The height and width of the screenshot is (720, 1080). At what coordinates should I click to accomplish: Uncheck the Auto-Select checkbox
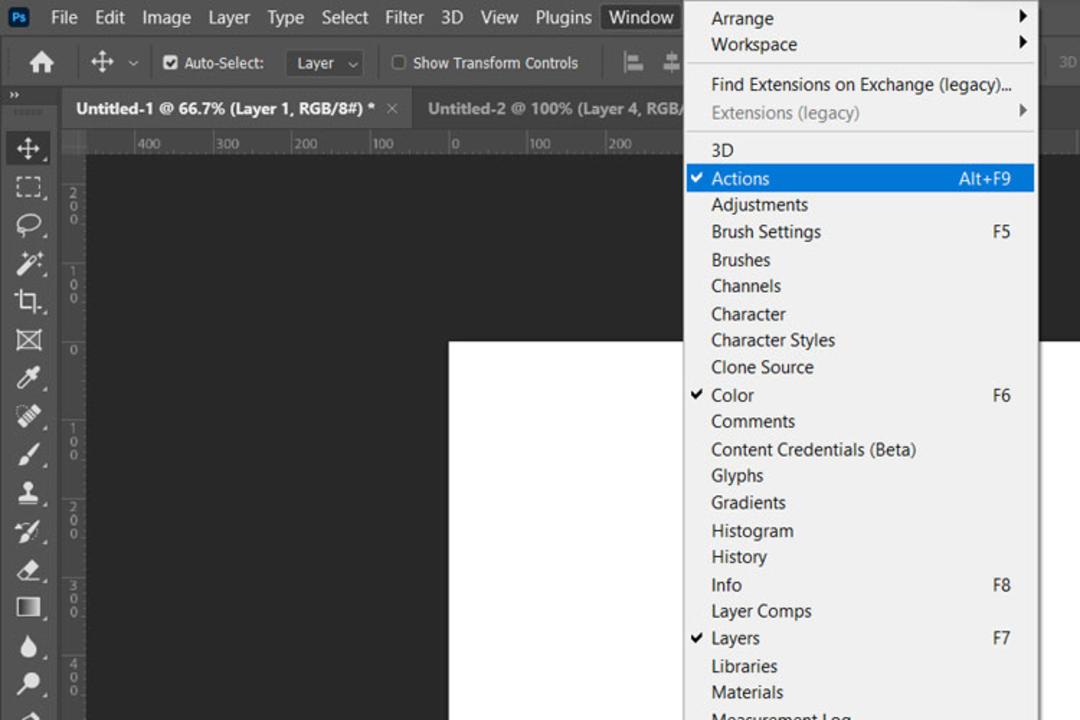170,63
